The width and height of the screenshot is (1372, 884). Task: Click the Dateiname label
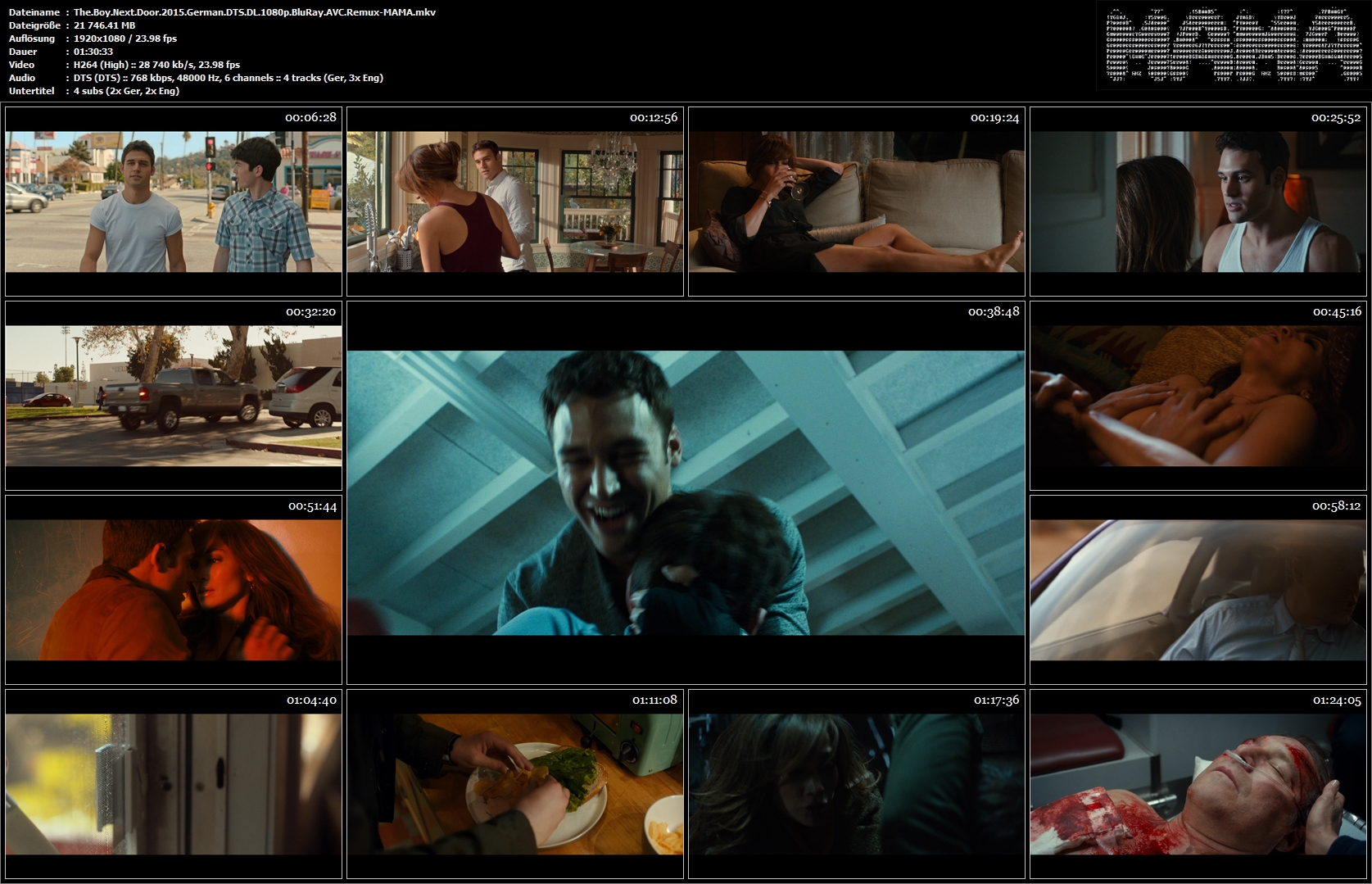pyautogui.click(x=34, y=12)
